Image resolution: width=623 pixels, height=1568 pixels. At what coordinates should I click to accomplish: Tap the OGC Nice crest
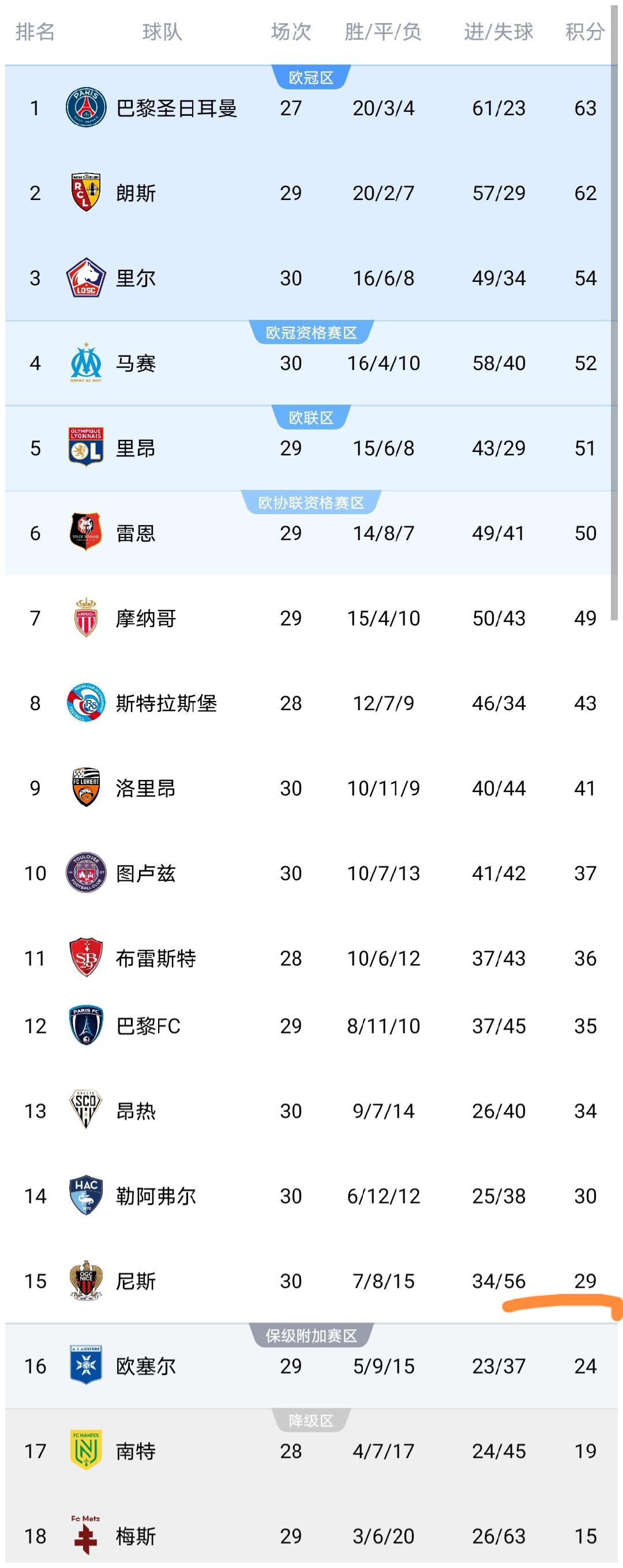point(86,1281)
